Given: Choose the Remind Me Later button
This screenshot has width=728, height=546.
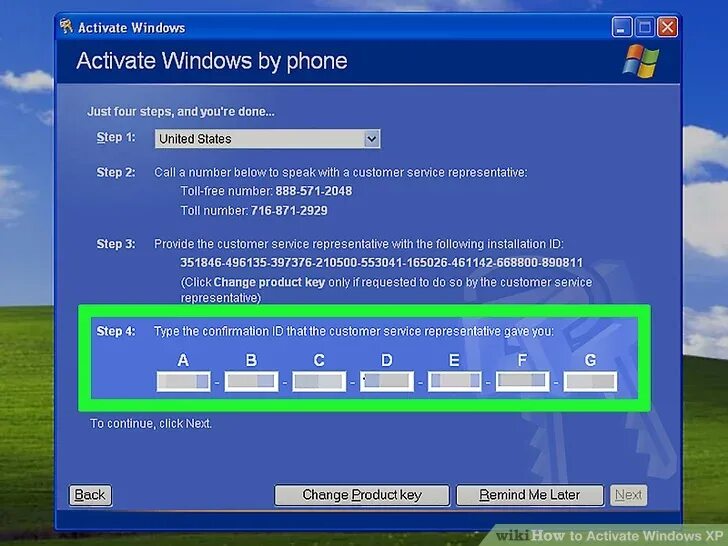Looking at the screenshot, I should [x=529, y=495].
